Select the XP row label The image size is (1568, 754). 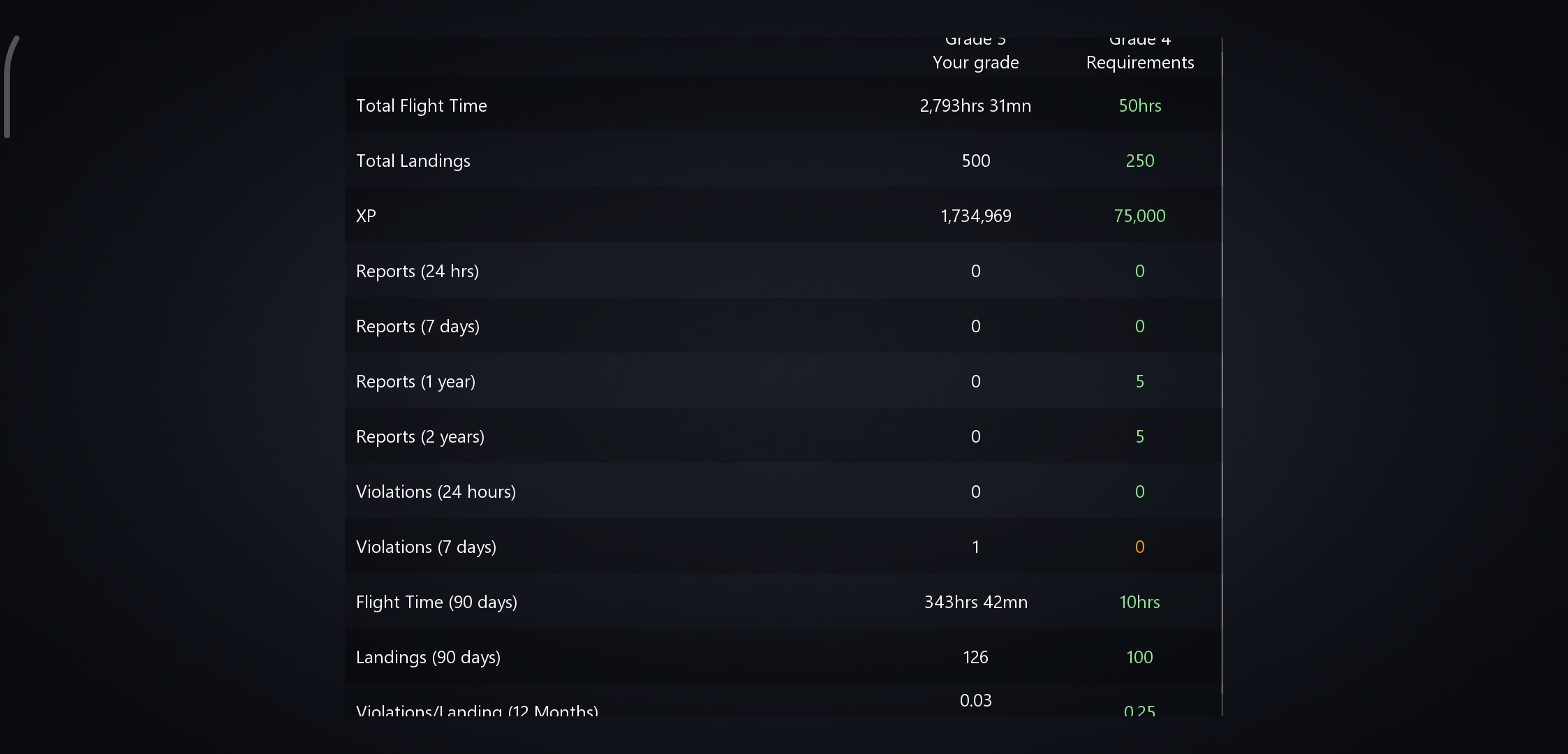tap(366, 216)
